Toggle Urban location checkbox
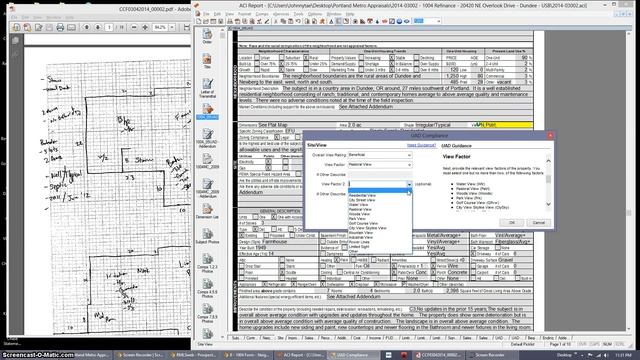The image size is (640, 360). pyautogui.click(x=257, y=58)
